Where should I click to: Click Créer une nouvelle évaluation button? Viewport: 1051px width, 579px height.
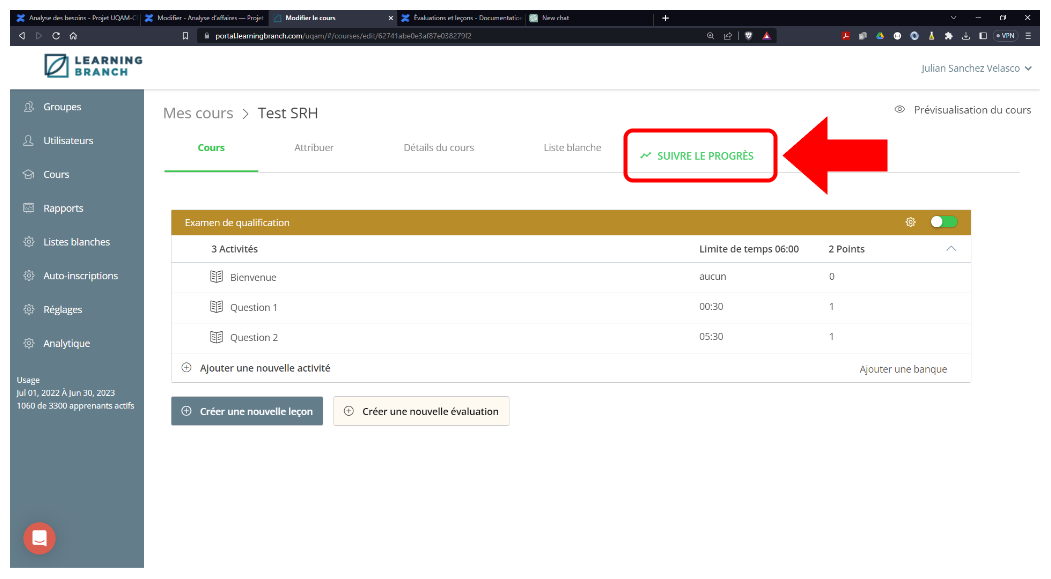[421, 411]
